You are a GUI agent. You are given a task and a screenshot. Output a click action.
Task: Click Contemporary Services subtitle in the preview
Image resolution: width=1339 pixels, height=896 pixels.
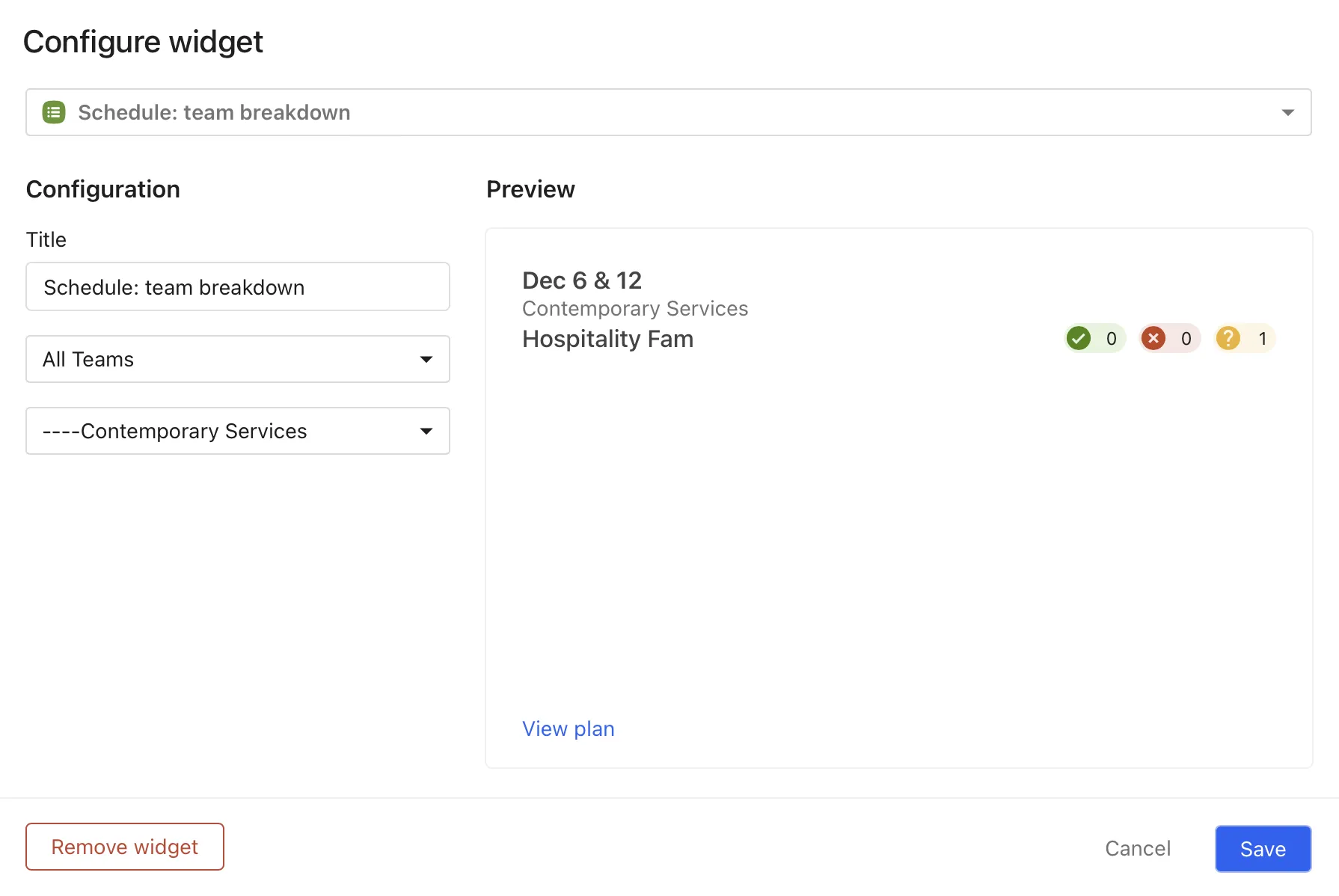pyautogui.click(x=635, y=309)
